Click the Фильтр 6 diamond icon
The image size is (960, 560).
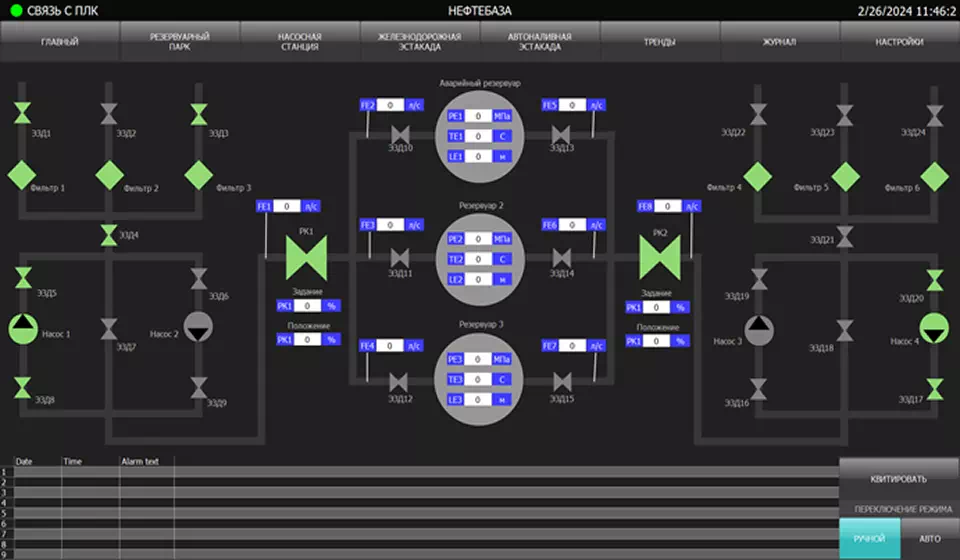933,175
